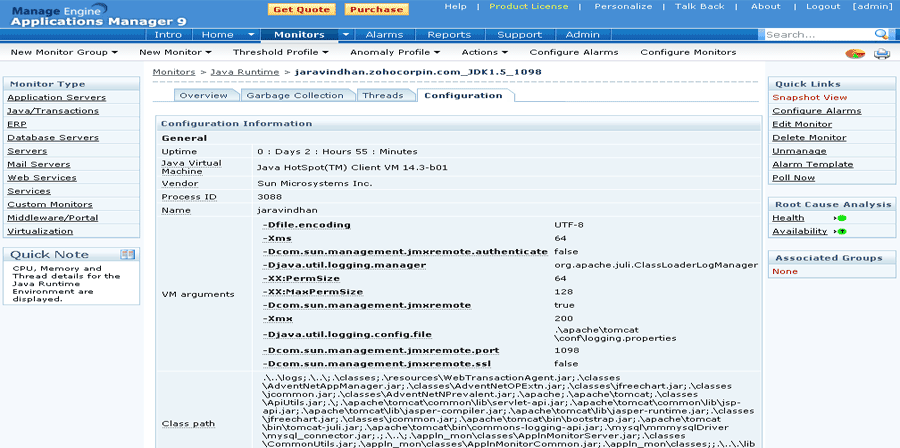
Task: Click Edit Monitor quick link
Action: click(x=802, y=124)
